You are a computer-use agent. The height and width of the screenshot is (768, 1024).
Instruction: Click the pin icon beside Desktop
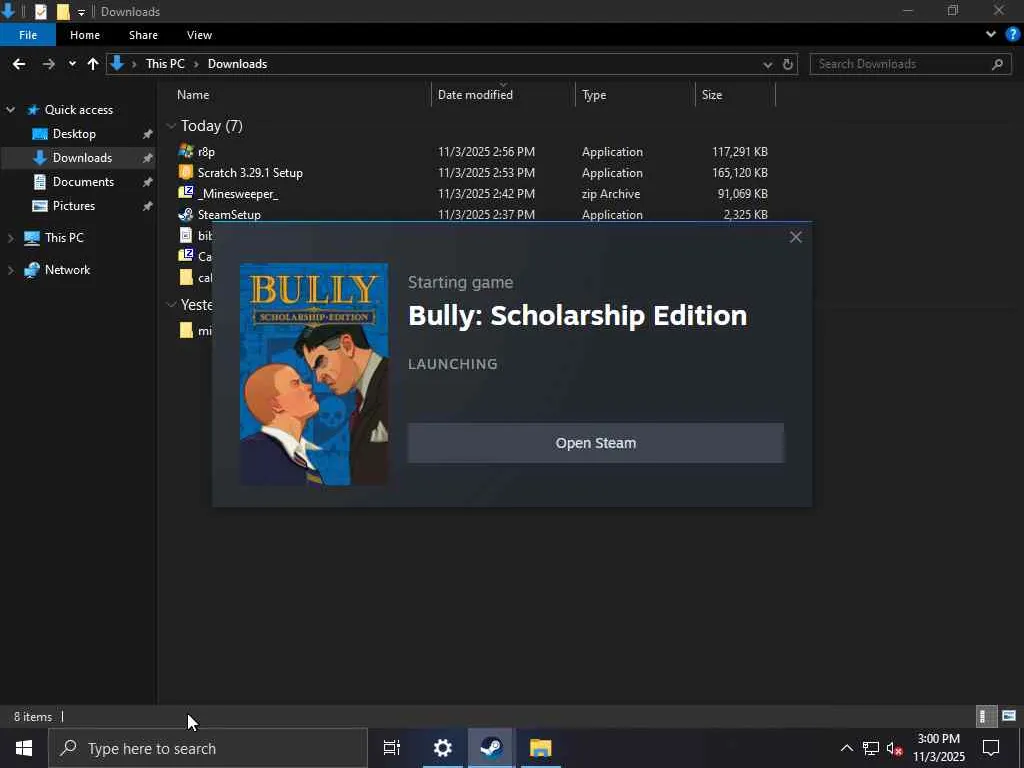coord(148,134)
